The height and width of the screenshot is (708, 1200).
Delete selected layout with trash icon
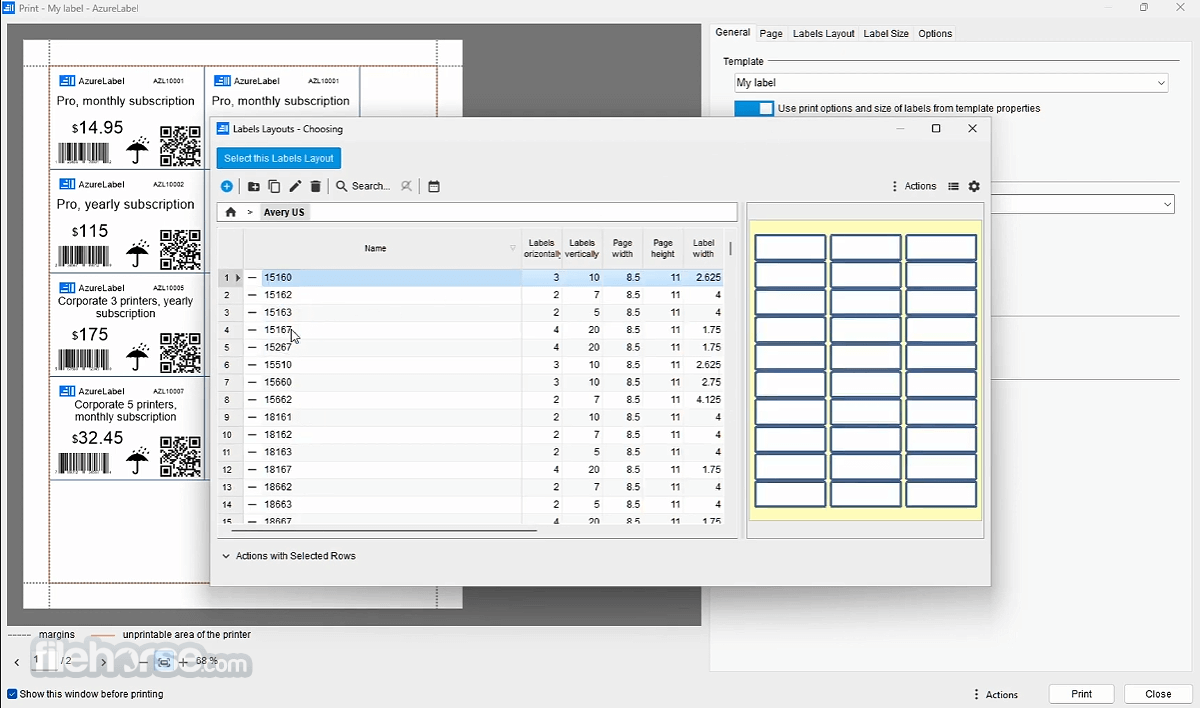[x=316, y=186]
